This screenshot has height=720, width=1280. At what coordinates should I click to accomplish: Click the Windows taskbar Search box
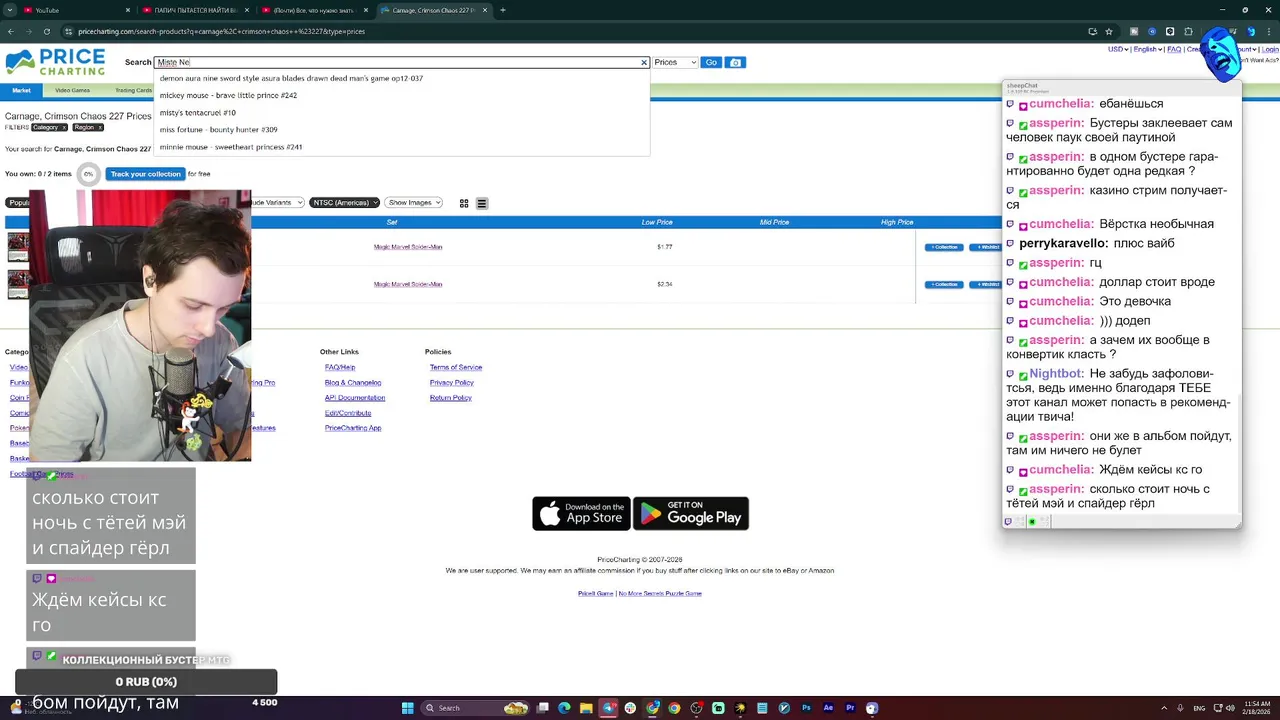click(x=475, y=708)
